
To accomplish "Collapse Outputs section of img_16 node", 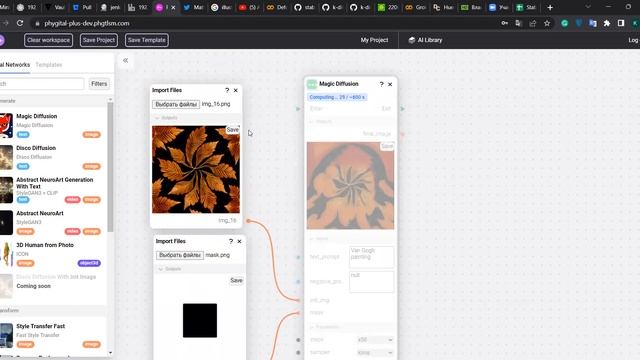I will pos(157,118).
